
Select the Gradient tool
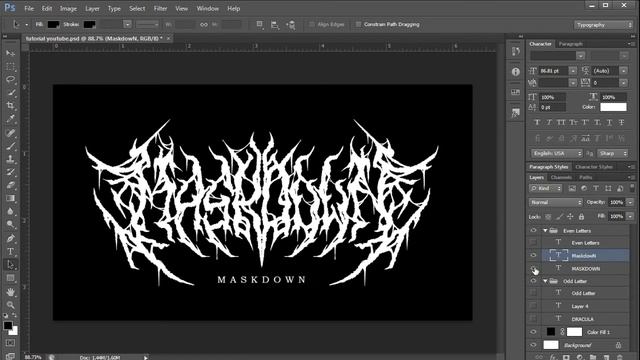point(11,198)
